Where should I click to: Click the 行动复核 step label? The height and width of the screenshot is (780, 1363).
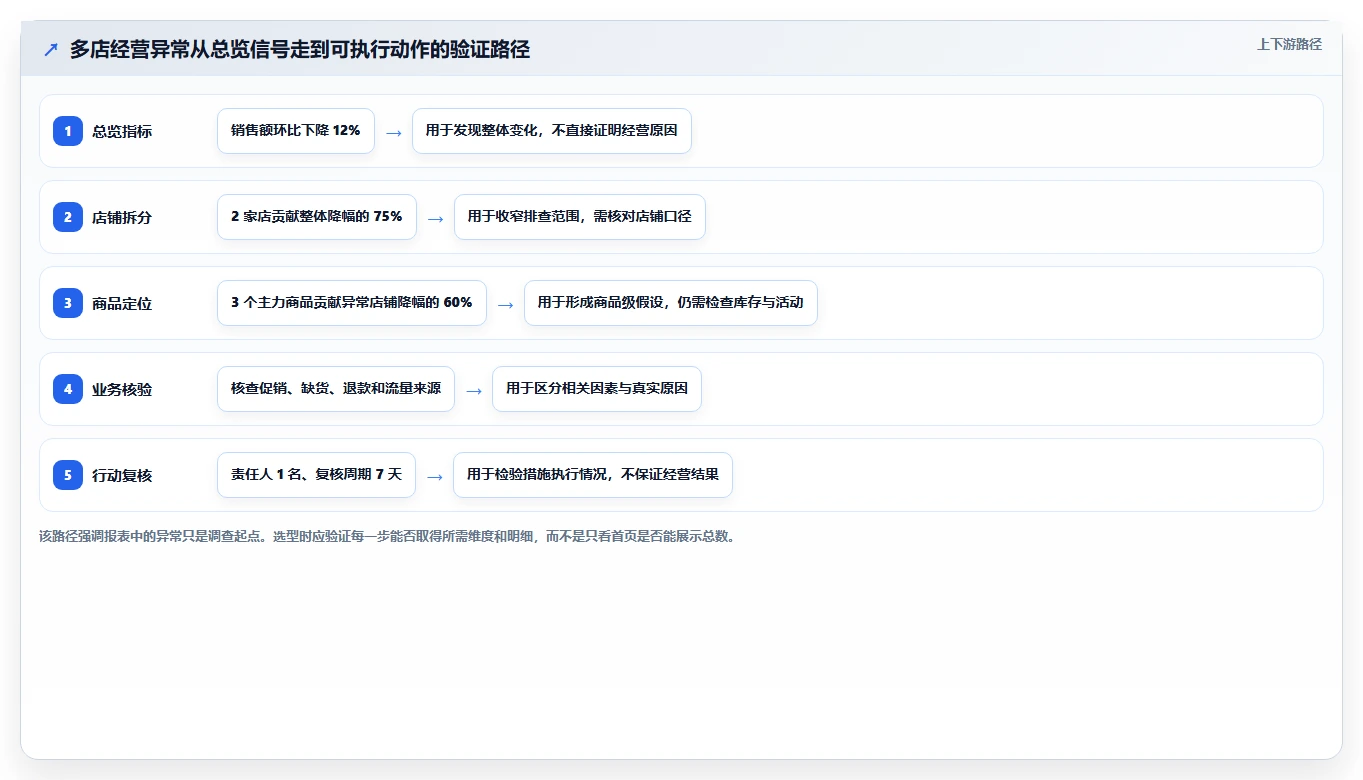coord(122,475)
